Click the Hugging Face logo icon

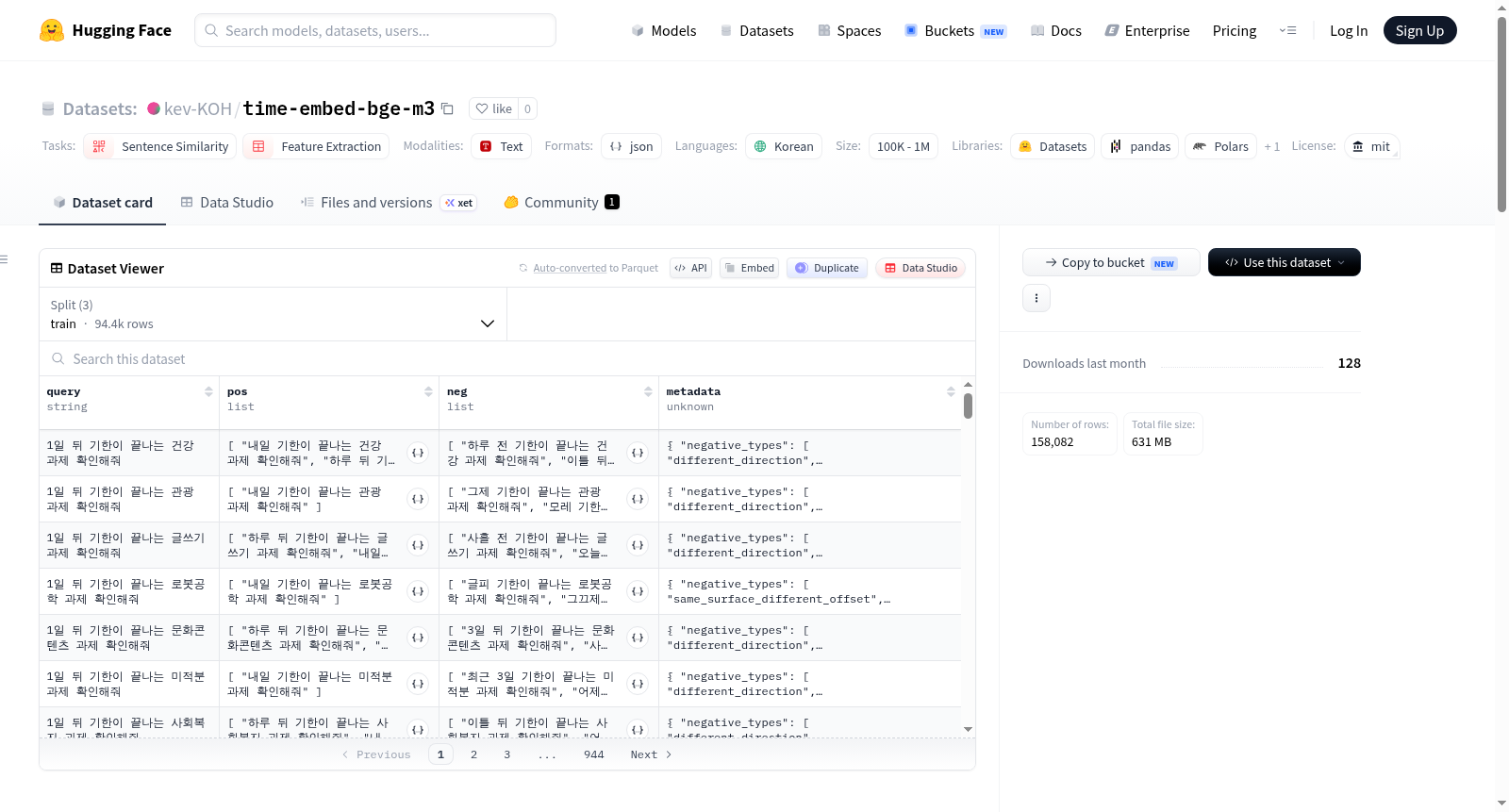pos(52,30)
